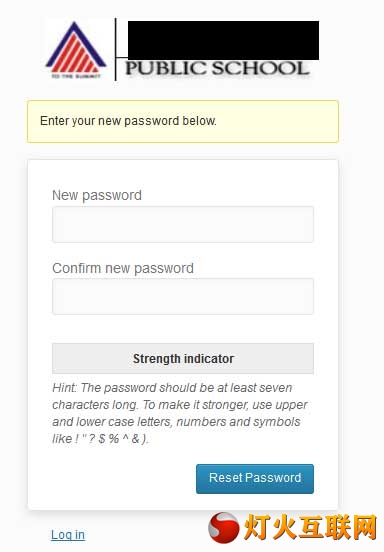The image size is (384, 552).
Task: Focus the New password field
Action: tap(183, 224)
